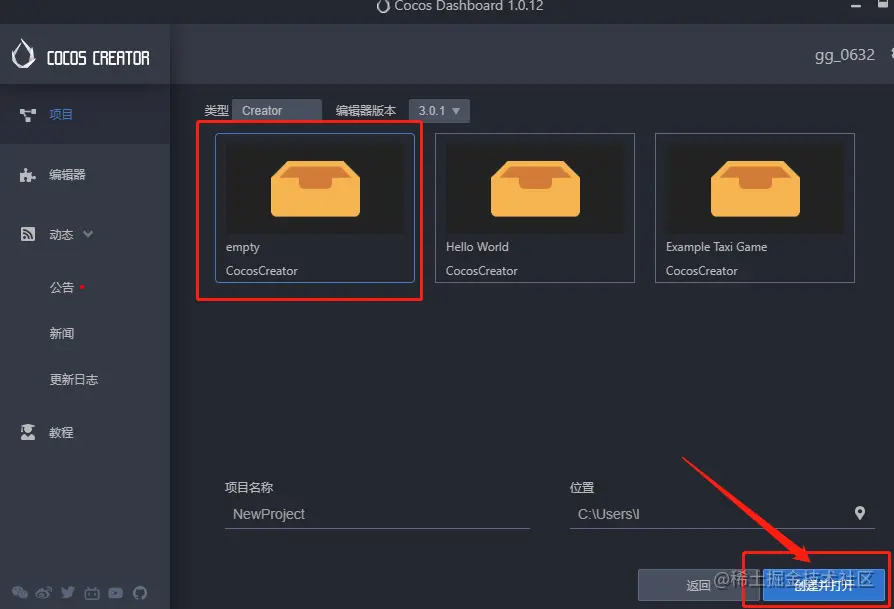Click the tutor icon beside 教程
This screenshot has height=609, width=894.
[27, 432]
